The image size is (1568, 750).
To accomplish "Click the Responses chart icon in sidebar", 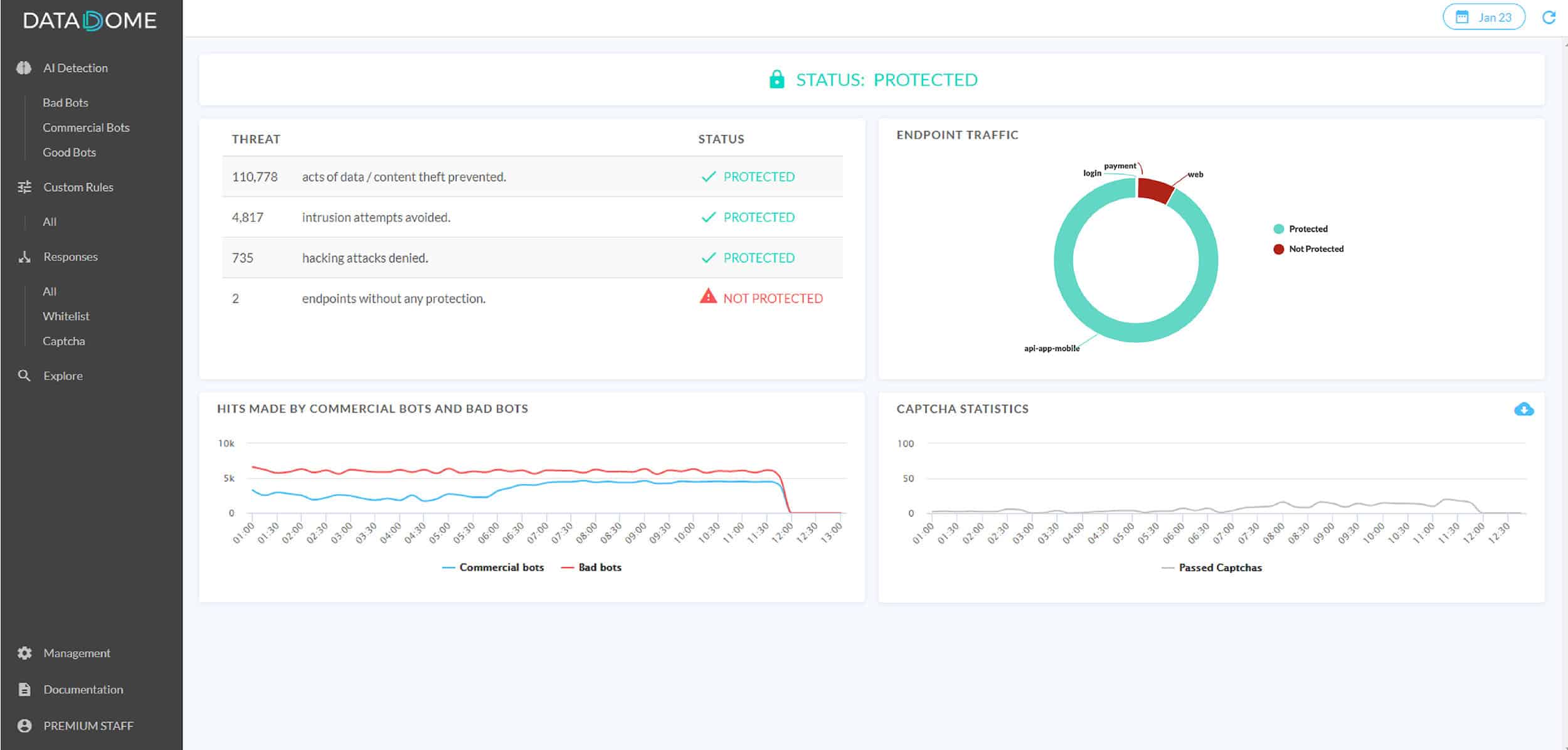I will (x=24, y=256).
